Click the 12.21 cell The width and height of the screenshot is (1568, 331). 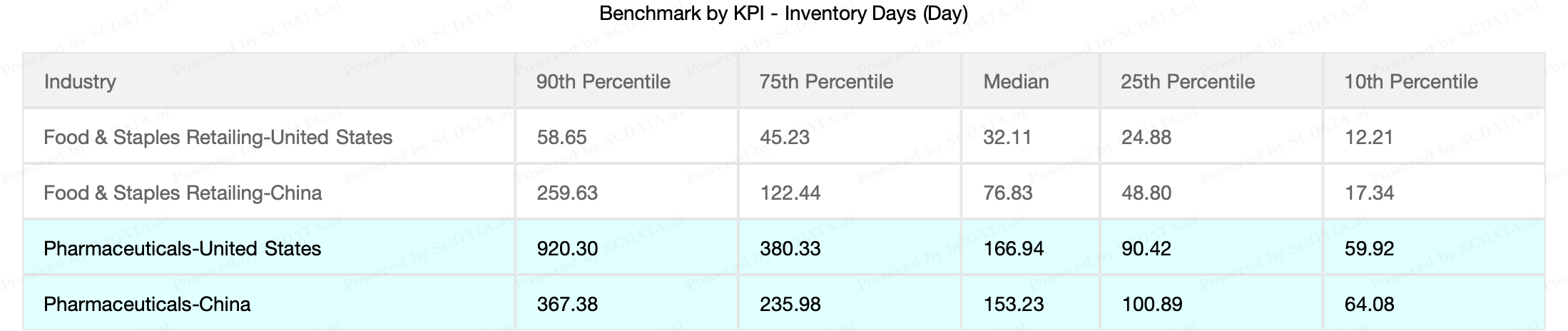(x=1369, y=137)
